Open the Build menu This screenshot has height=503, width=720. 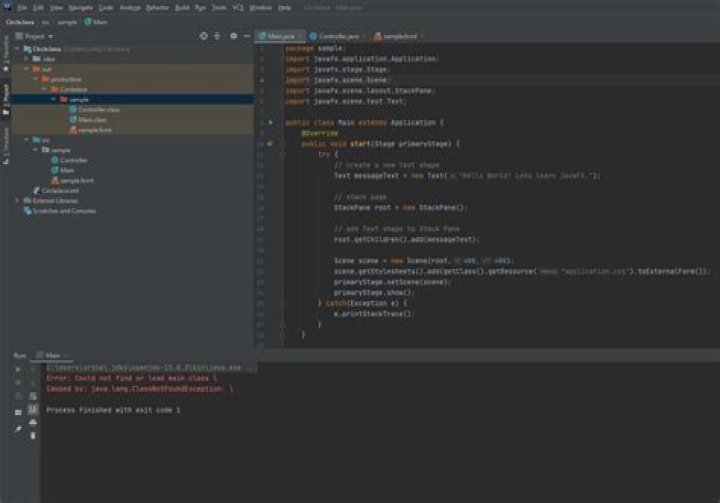pyautogui.click(x=182, y=8)
